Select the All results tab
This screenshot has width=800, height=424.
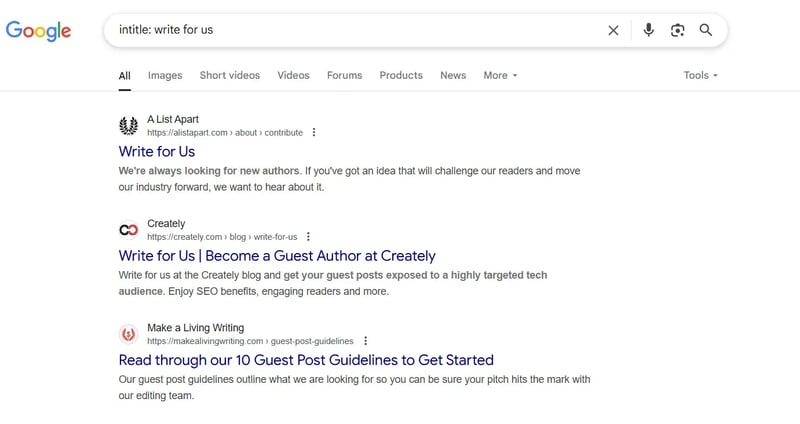124,76
